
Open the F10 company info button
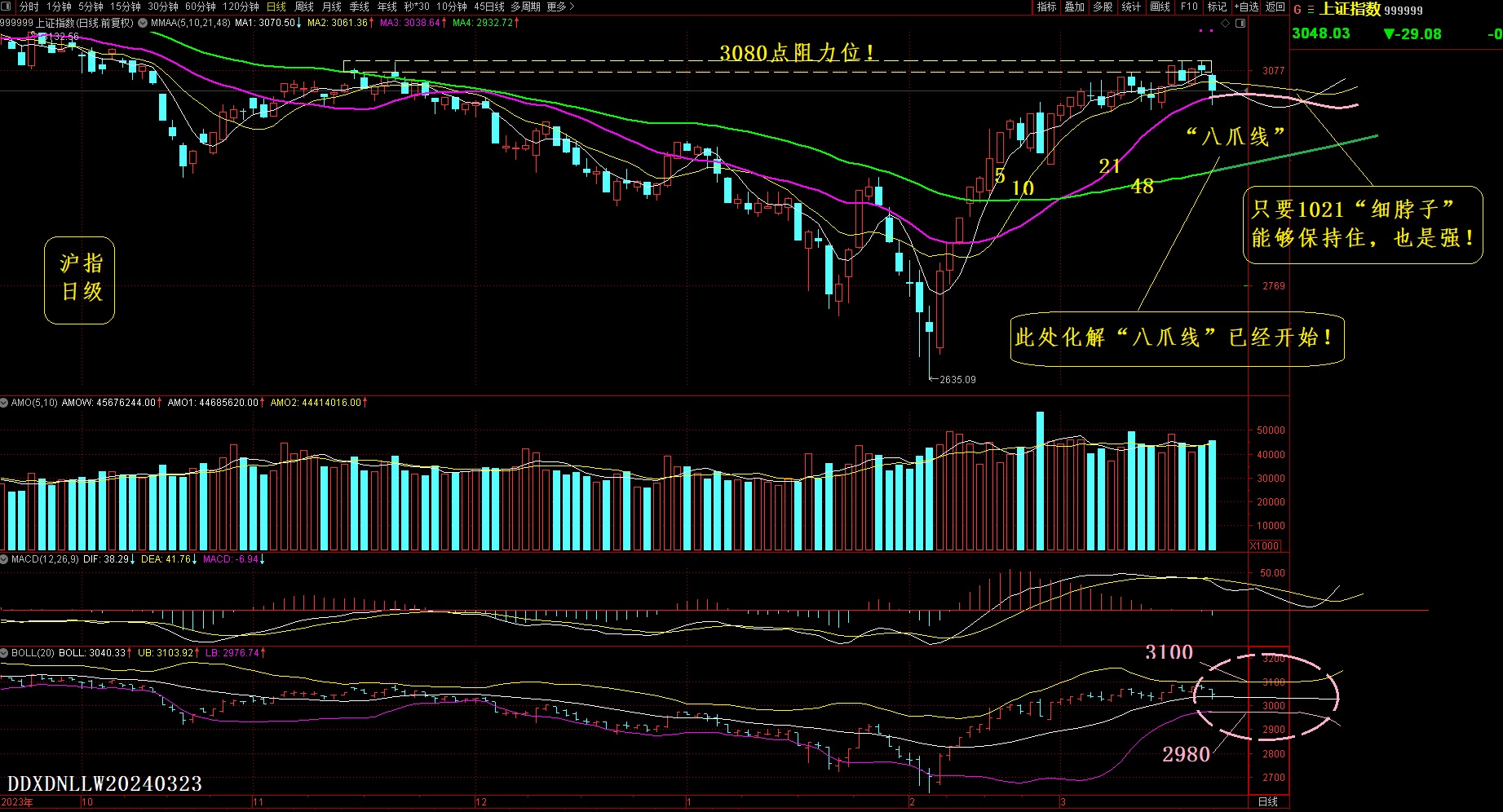click(1189, 7)
